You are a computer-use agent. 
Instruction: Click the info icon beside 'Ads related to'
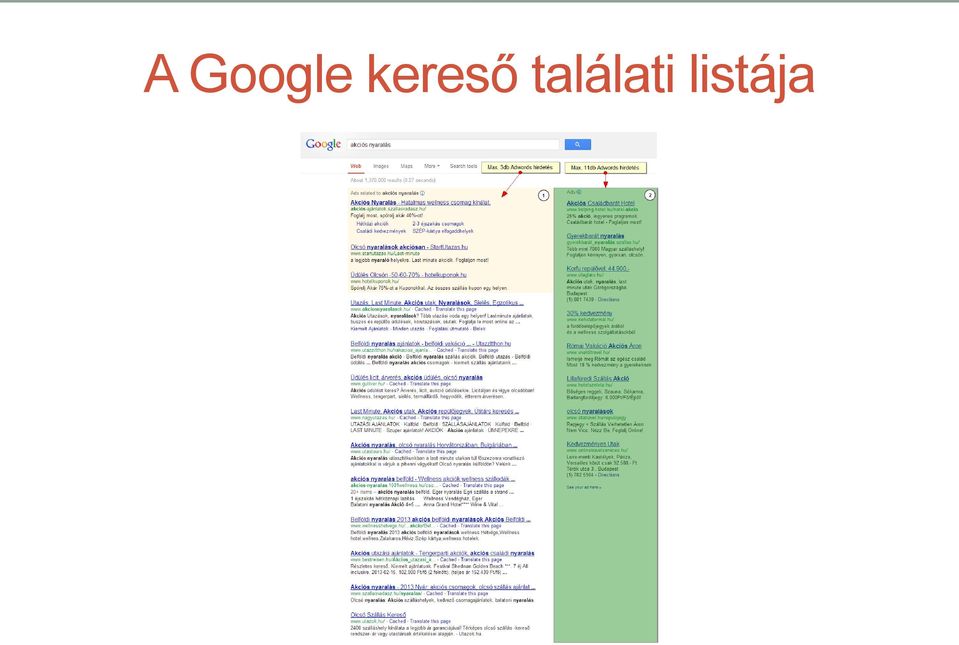tap(422, 193)
